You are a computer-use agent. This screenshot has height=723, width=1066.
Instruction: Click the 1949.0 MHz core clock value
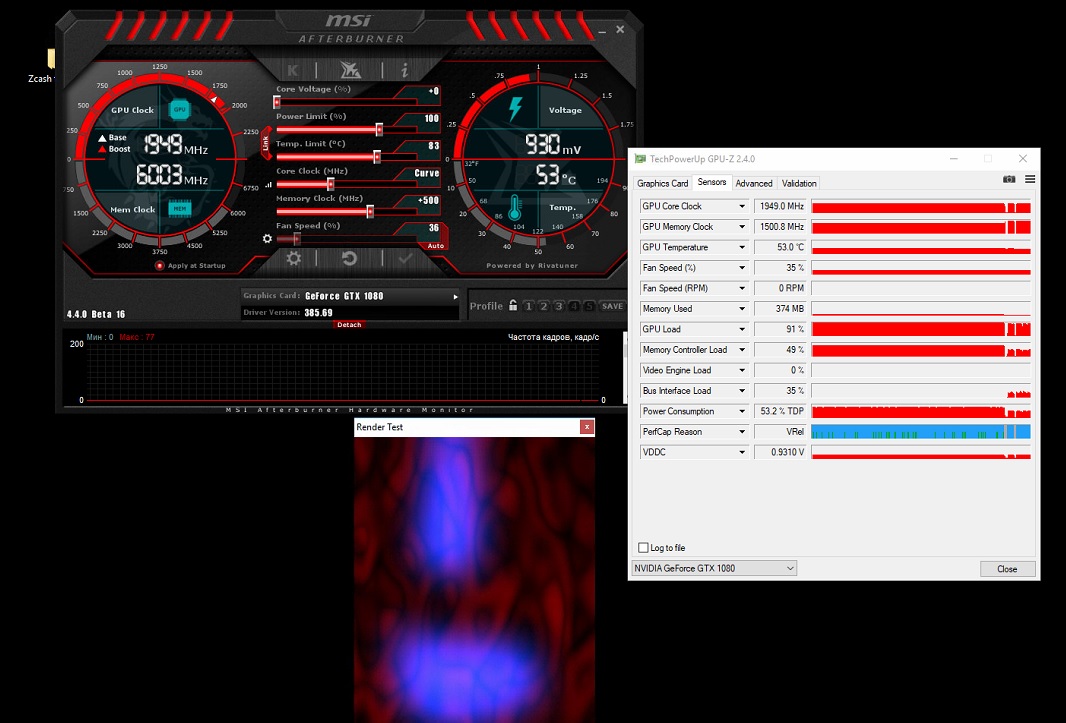click(780, 206)
